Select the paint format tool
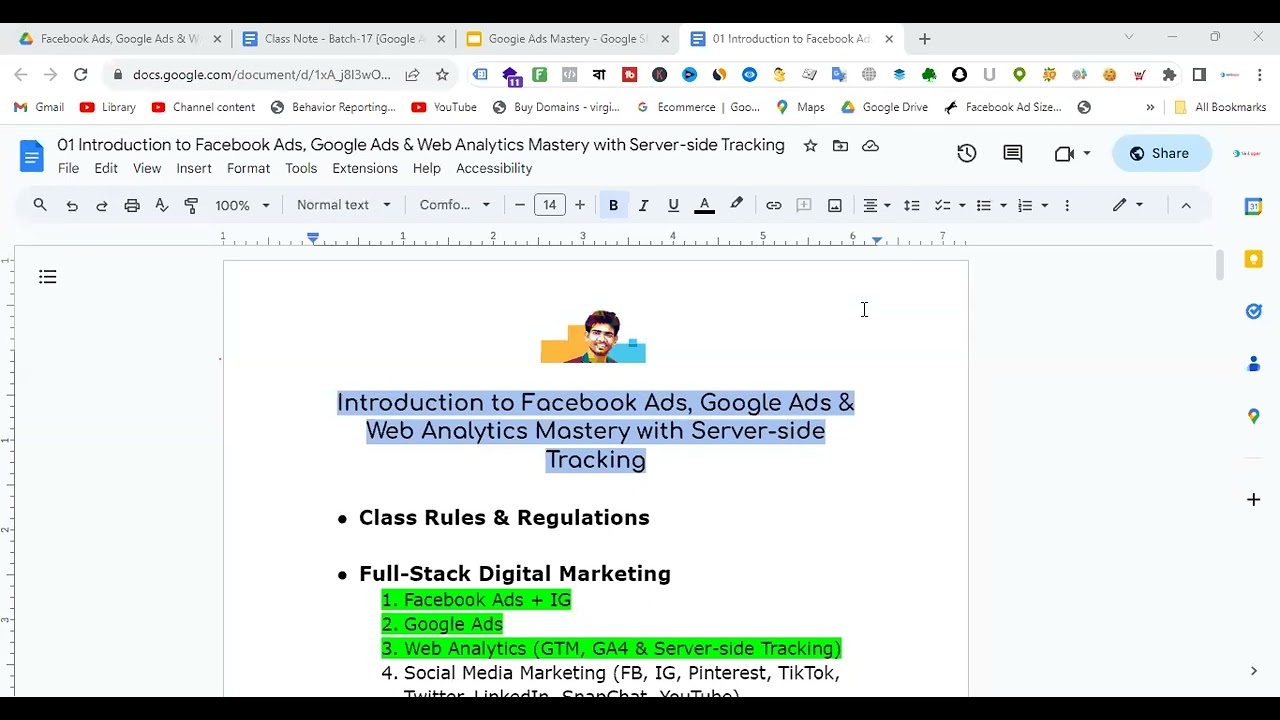Viewport: 1280px width, 720px height. click(192, 205)
